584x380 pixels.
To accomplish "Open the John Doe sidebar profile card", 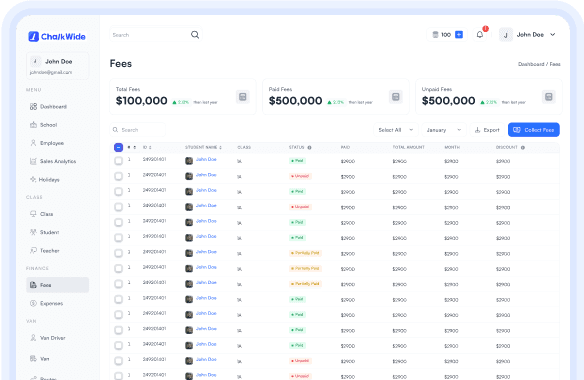I will pos(58,66).
